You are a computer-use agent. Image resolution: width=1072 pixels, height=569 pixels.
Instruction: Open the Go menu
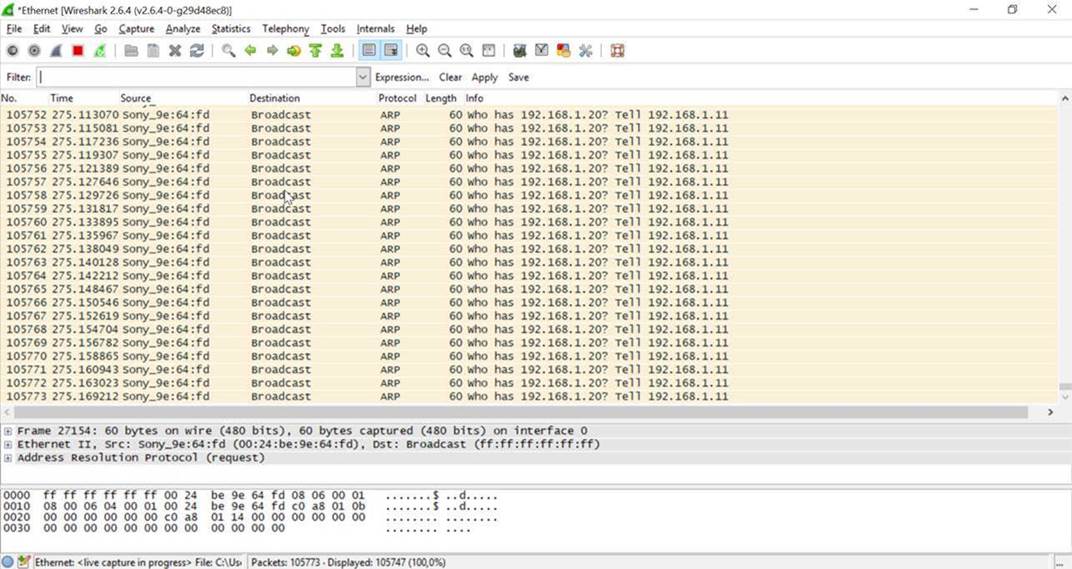coord(100,29)
